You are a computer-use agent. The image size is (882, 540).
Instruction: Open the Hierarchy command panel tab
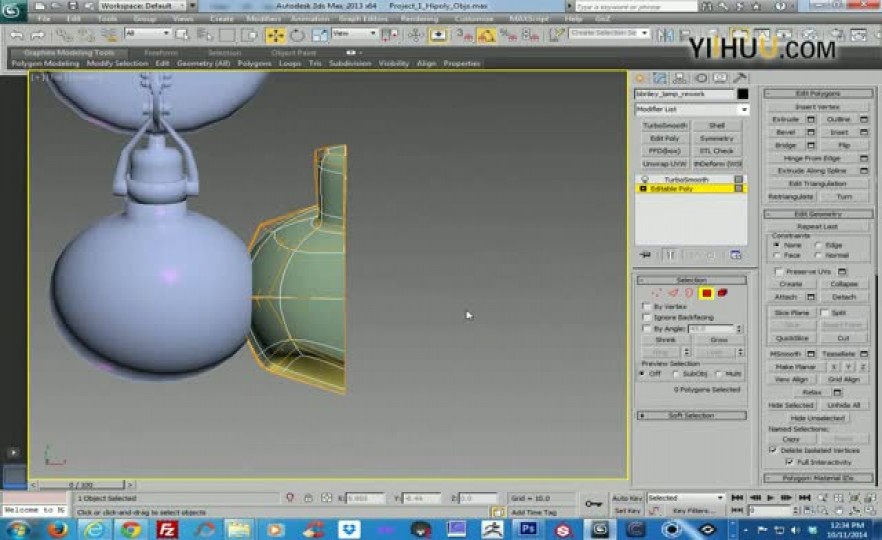680,78
